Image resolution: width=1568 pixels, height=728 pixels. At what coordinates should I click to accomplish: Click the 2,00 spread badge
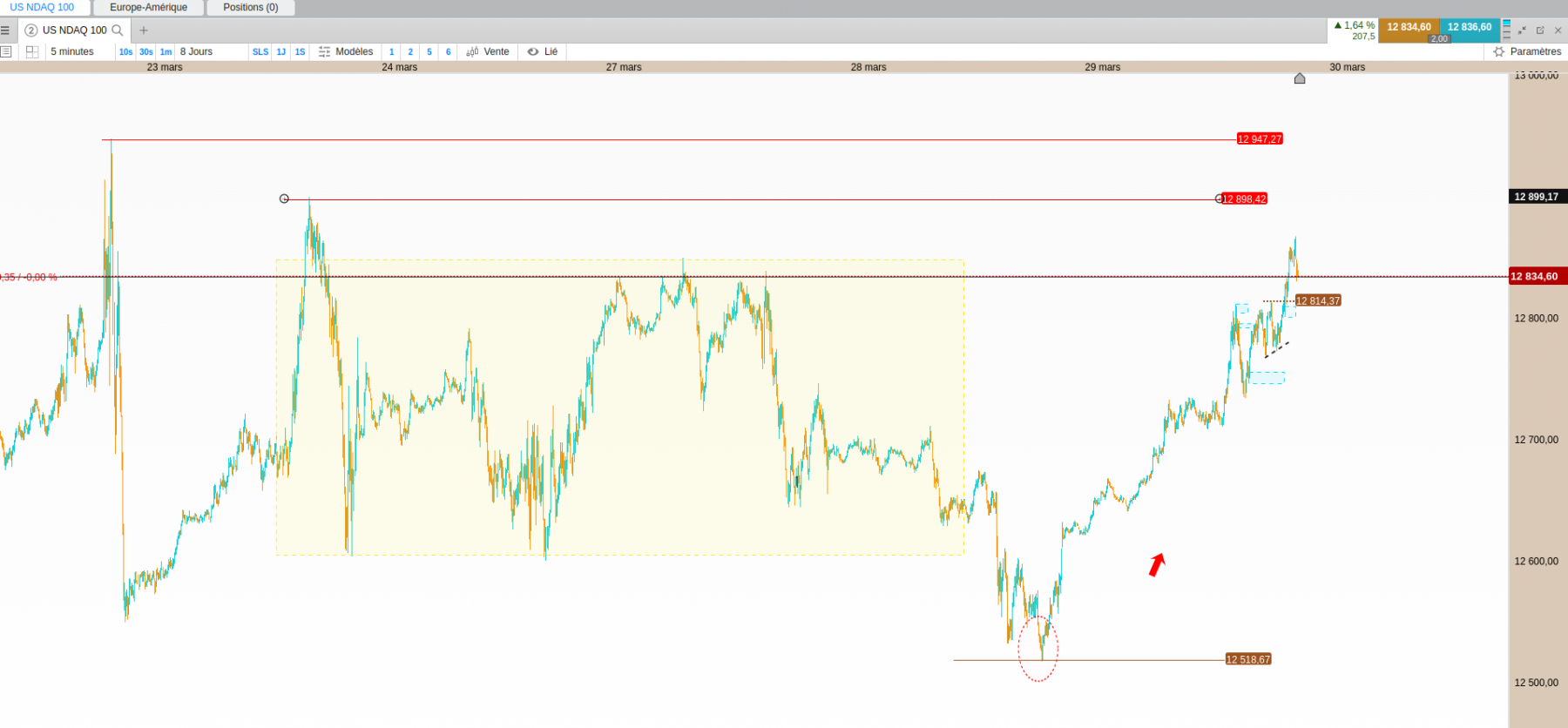(1439, 39)
